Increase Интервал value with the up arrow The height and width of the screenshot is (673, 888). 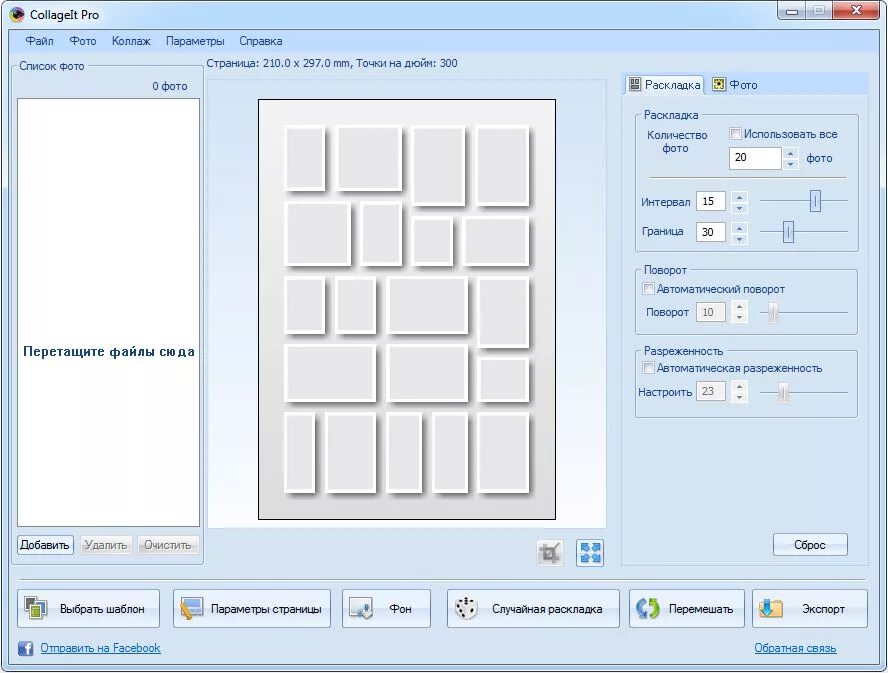click(740, 196)
